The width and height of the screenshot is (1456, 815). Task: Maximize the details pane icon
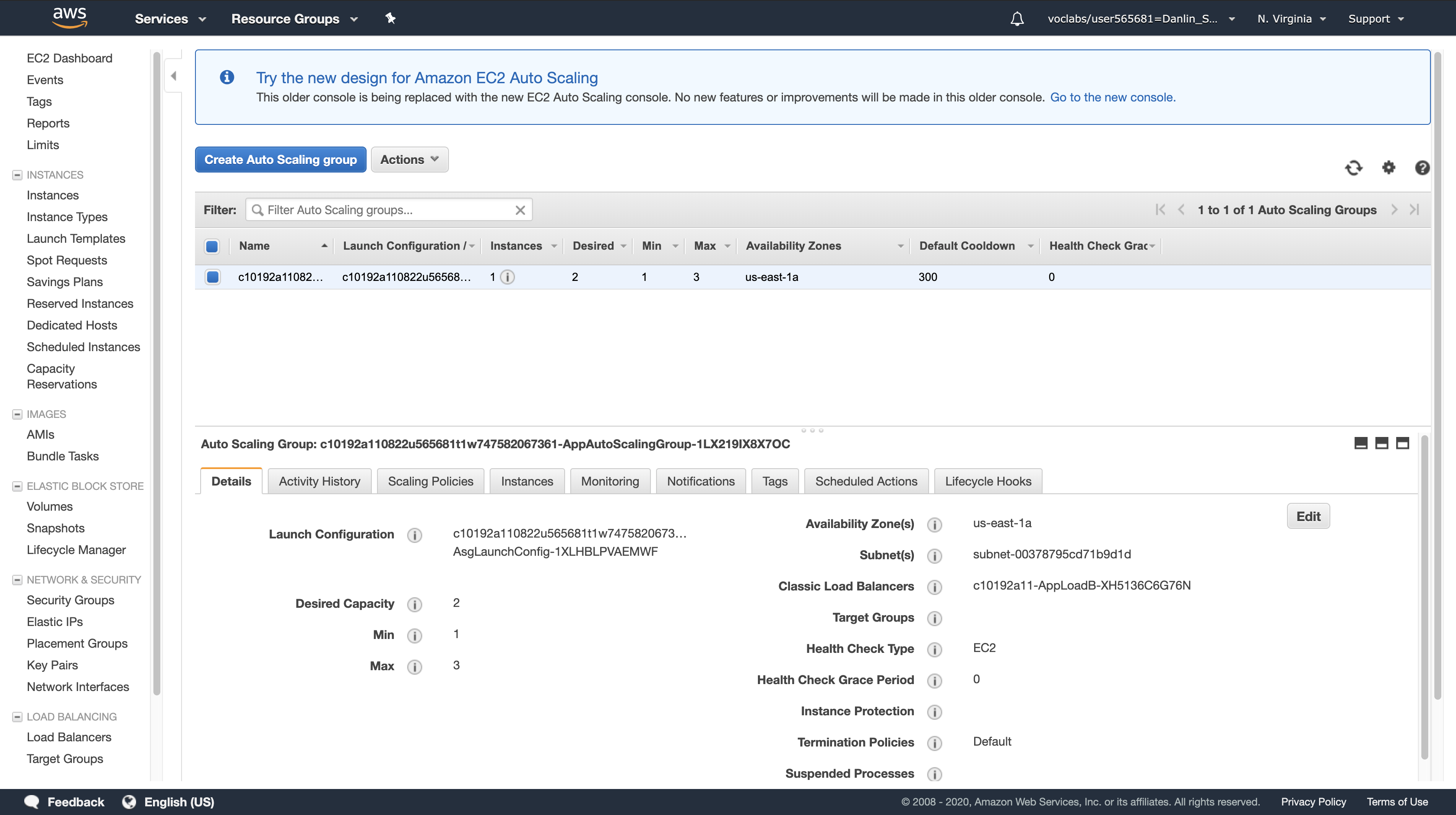(1402, 443)
